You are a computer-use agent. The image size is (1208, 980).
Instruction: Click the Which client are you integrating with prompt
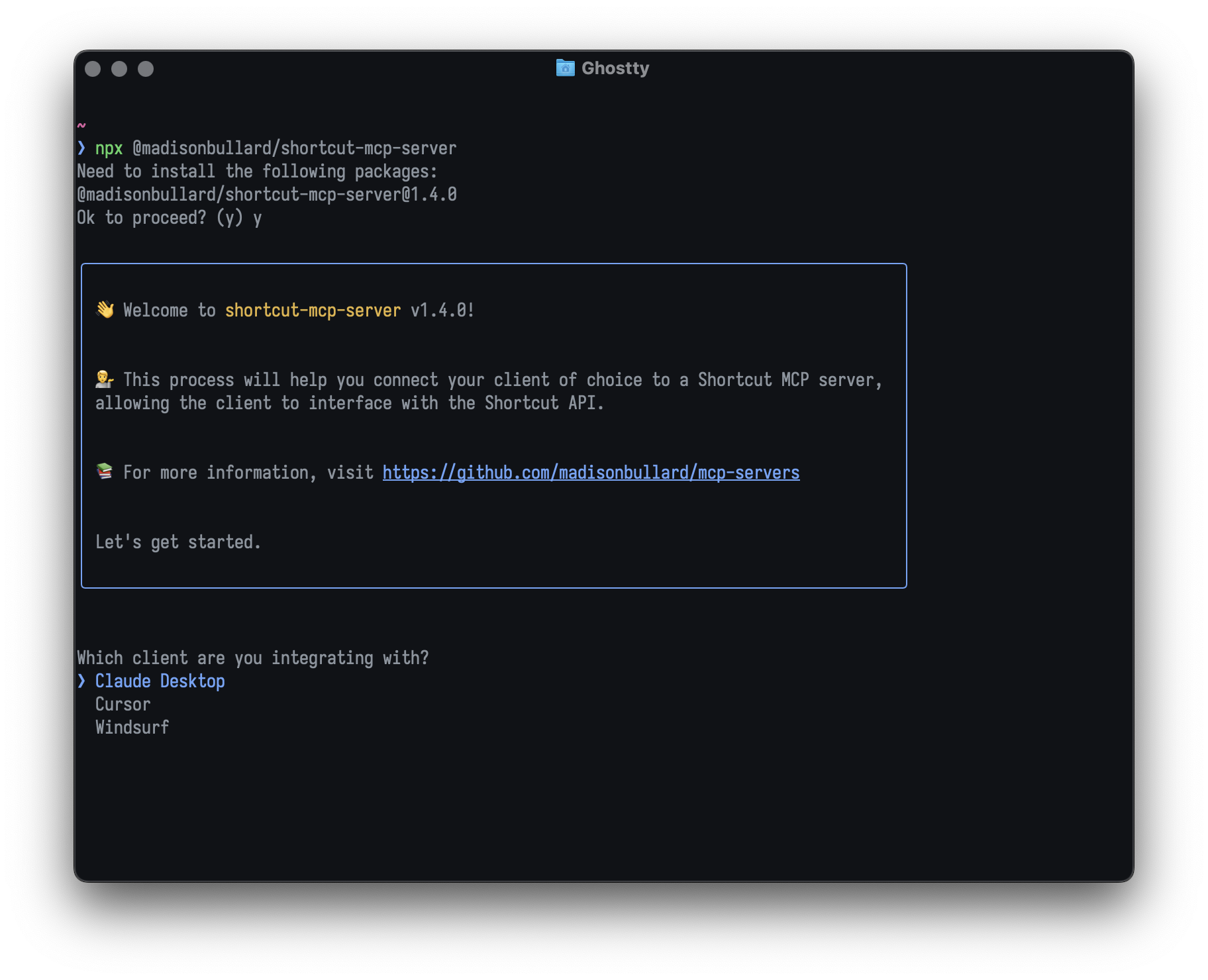coord(253,658)
